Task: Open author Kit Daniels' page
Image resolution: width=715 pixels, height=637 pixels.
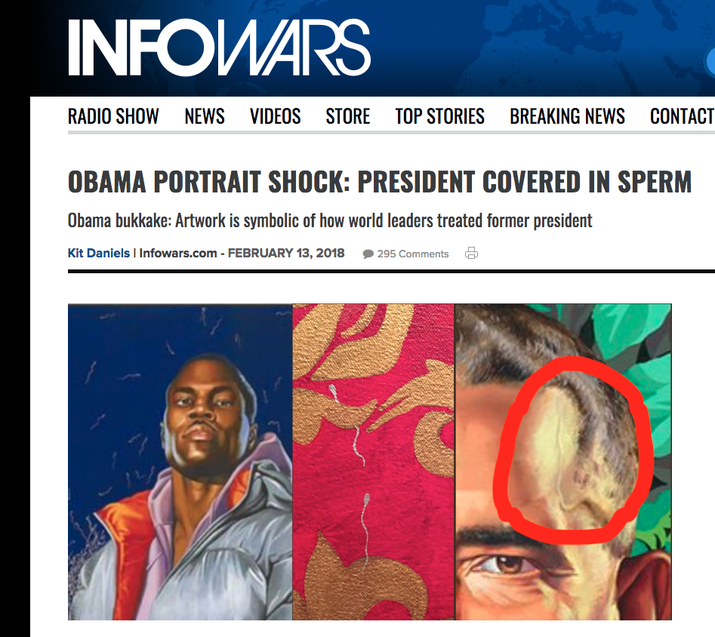Action: click(98, 253)
